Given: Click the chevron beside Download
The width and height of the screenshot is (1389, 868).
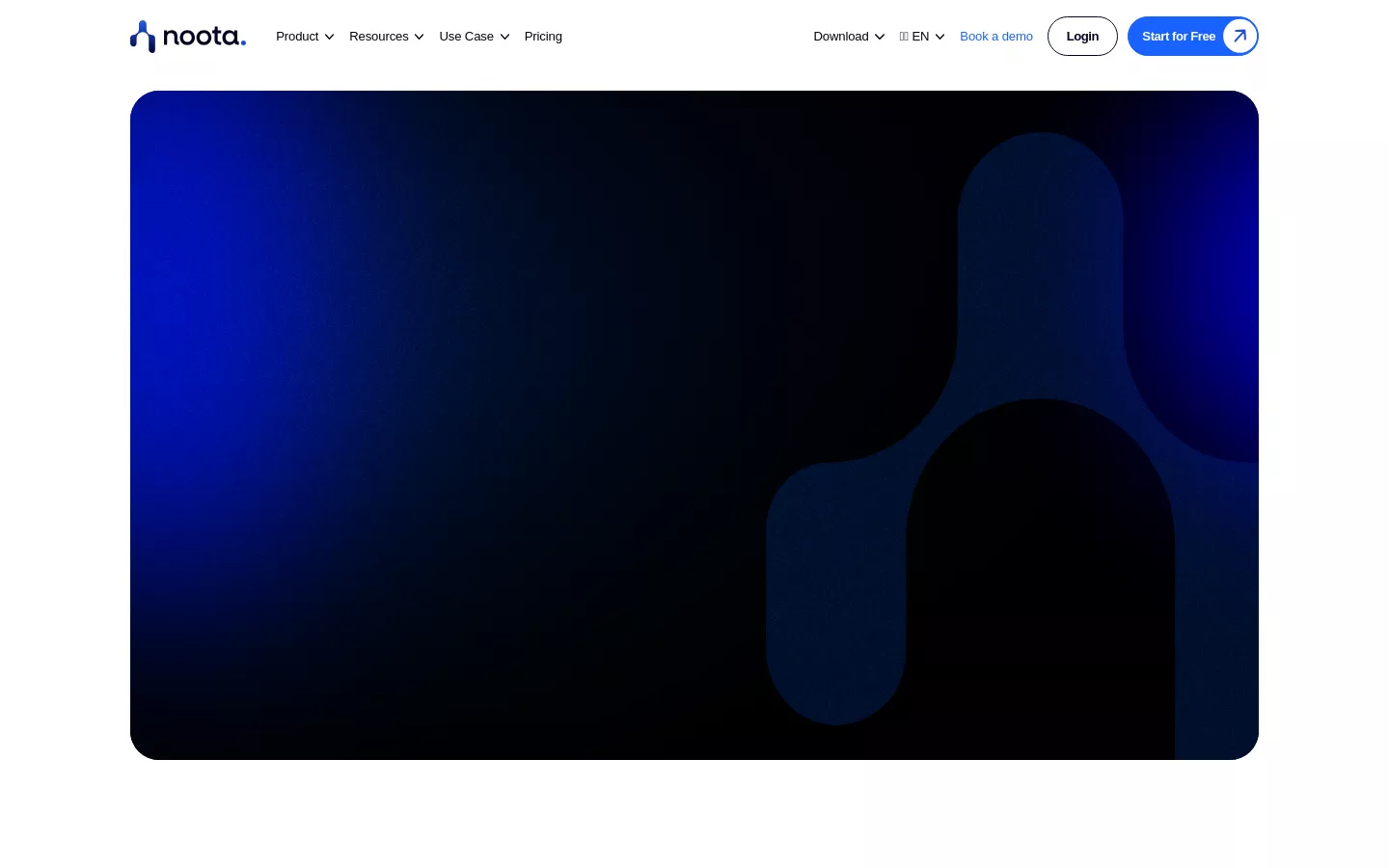Looking at the screenshot, I should pos(879,37).
